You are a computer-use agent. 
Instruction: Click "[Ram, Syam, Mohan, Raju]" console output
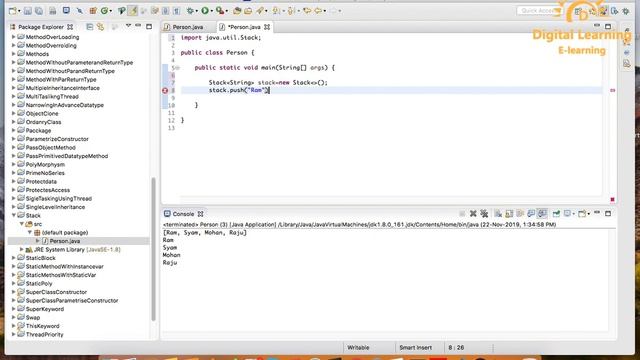[205, 233]
